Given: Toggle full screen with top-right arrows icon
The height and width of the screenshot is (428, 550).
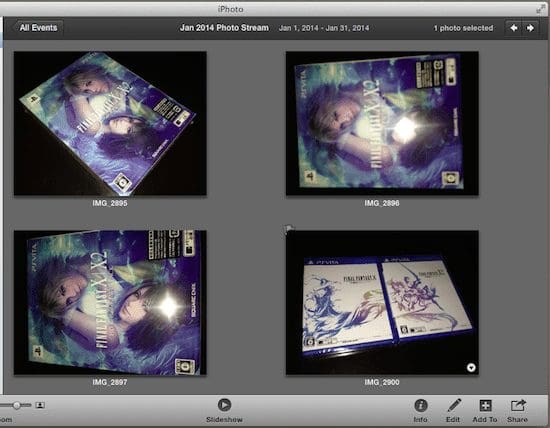Looking at the screenshot, I should [541, 9].
